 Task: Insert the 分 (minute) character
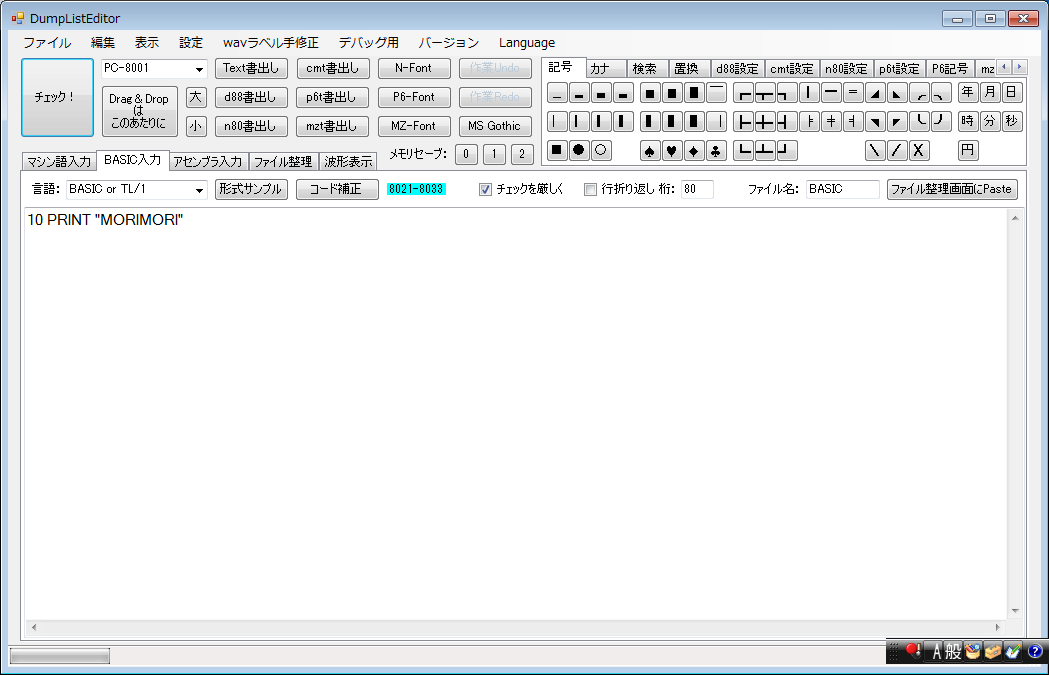click(990, 121)
